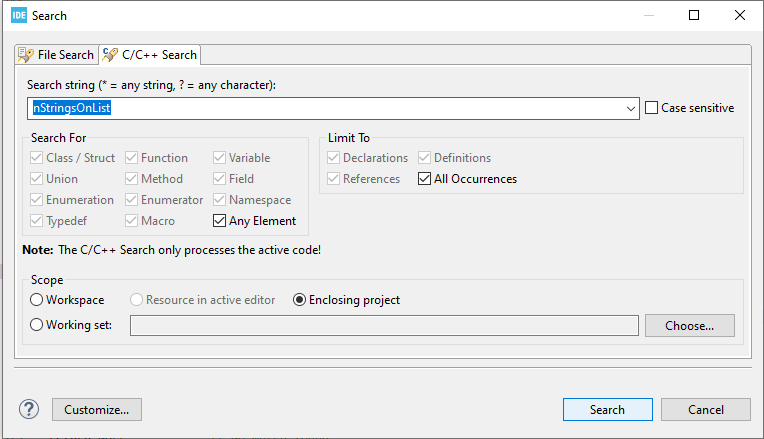This screenshot has height=439, width=764.
Task: Toggle the Enumeration checkbox
Action: click(37, 200)
